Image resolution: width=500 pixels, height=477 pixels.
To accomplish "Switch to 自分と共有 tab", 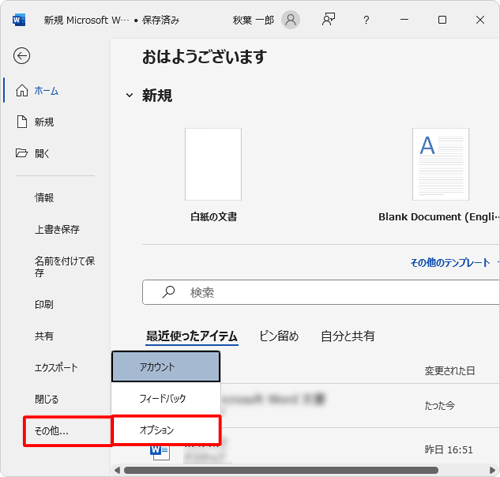I will (348, 336).
